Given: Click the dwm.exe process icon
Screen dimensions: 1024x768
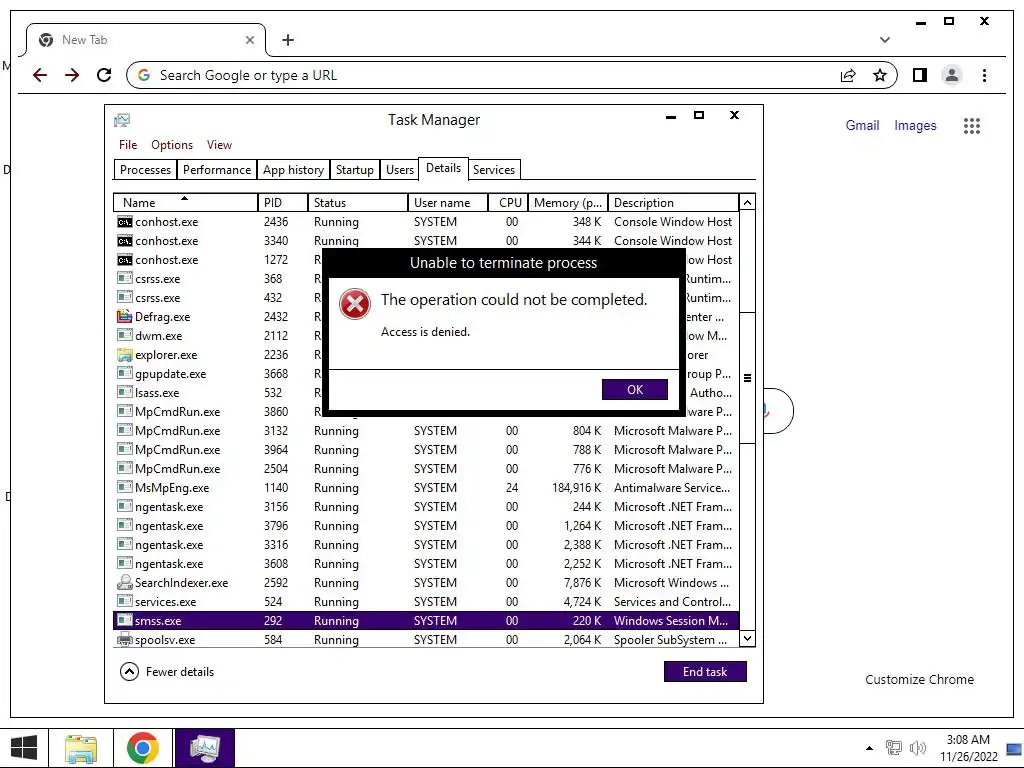Looking at the screenshot, I should pyautogui.click(x=124, y=336).
